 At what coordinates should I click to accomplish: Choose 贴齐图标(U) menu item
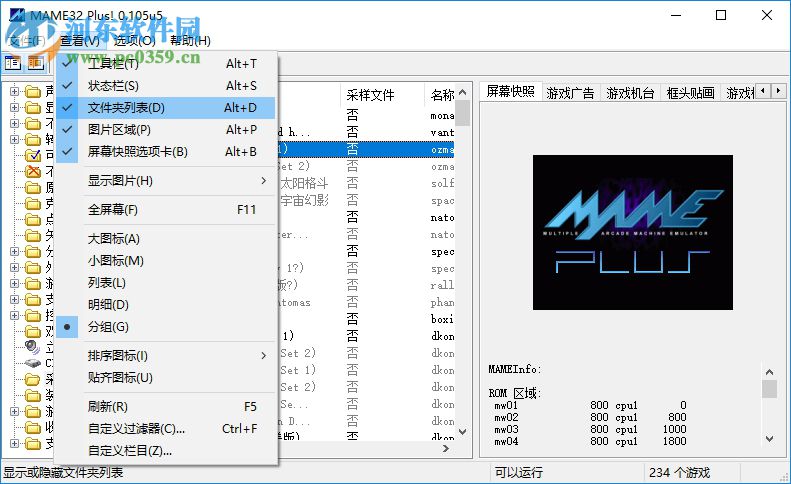coord(165,378)
